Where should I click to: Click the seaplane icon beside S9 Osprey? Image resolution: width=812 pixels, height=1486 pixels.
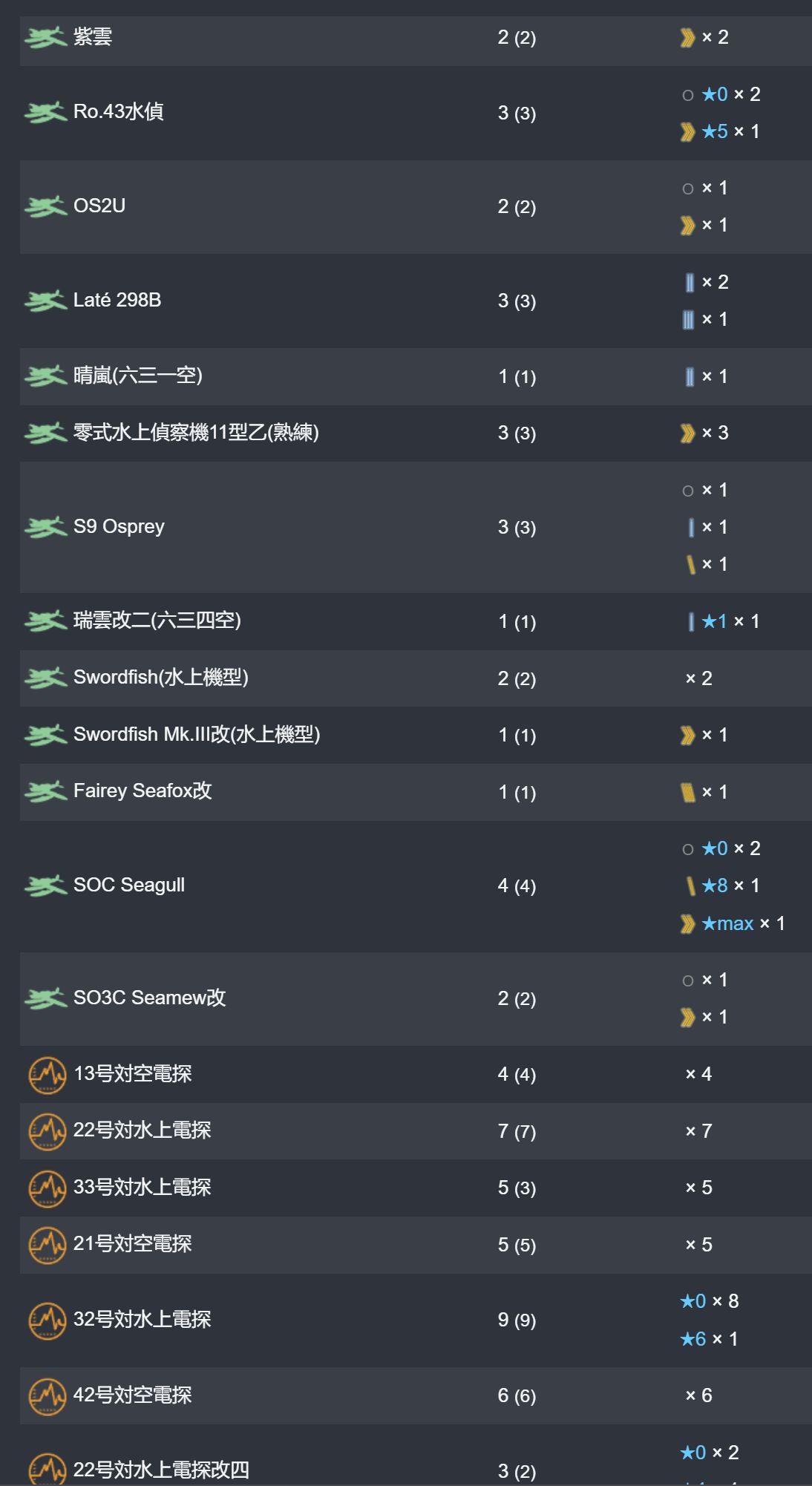click(x=45, y=527)
